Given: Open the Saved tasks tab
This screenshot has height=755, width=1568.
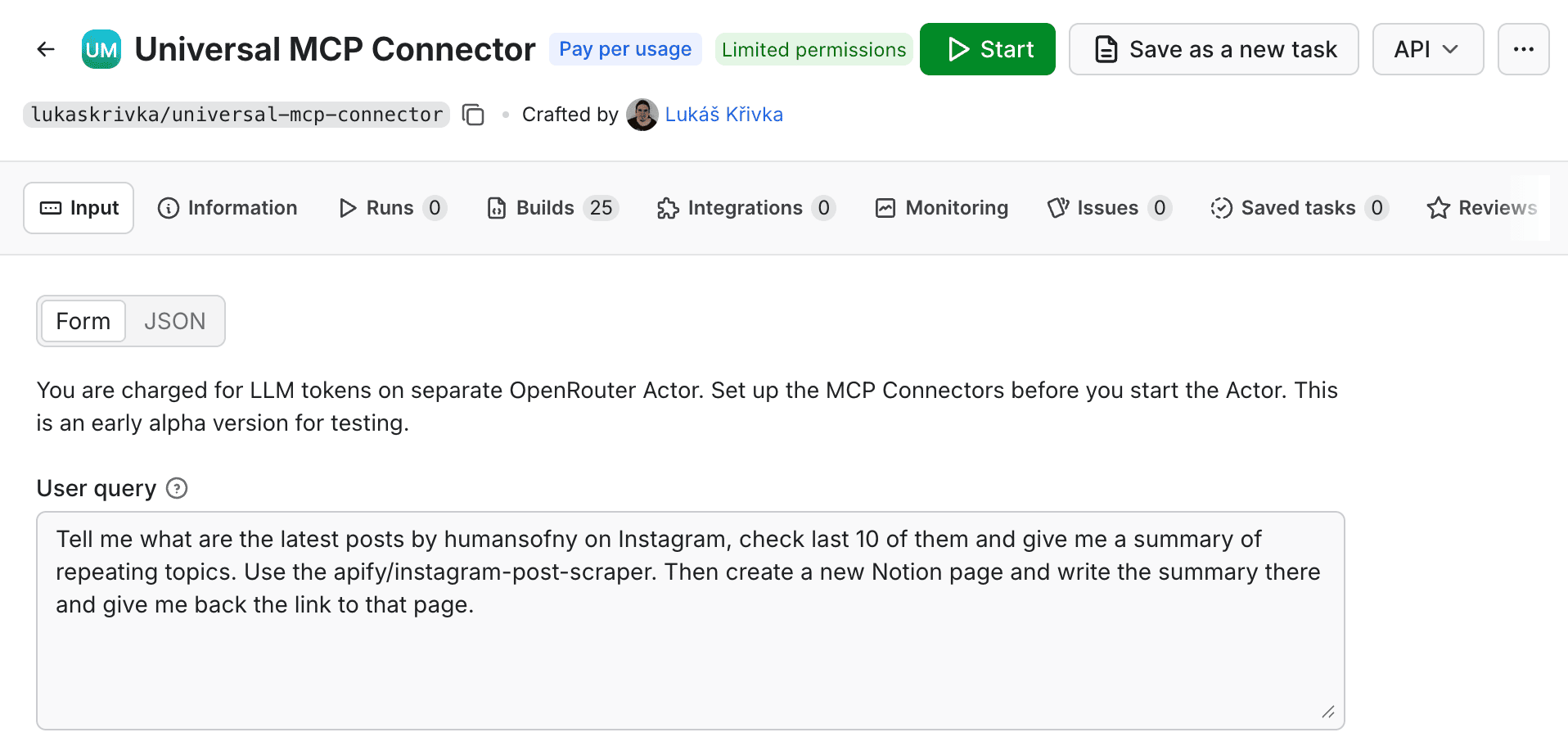Looking at the screenshot, I should [x=1300, y=208].
